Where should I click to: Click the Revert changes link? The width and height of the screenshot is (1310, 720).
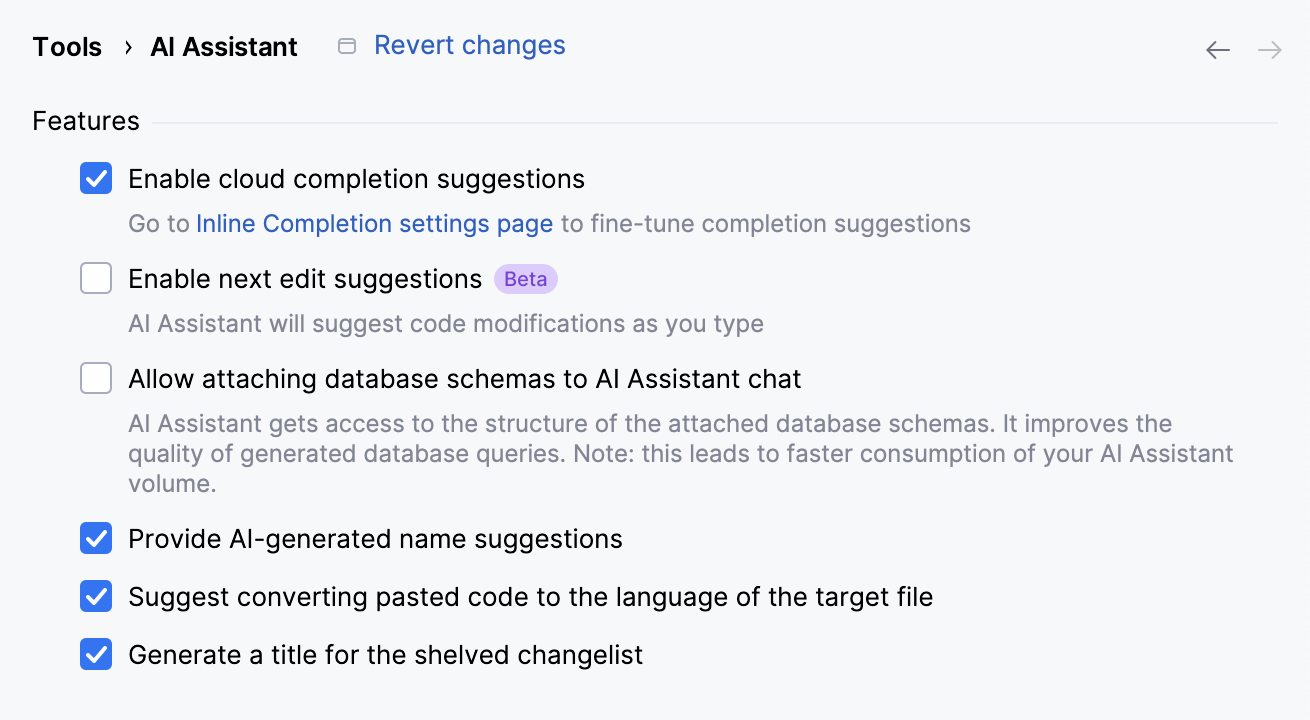click(469, 45)
